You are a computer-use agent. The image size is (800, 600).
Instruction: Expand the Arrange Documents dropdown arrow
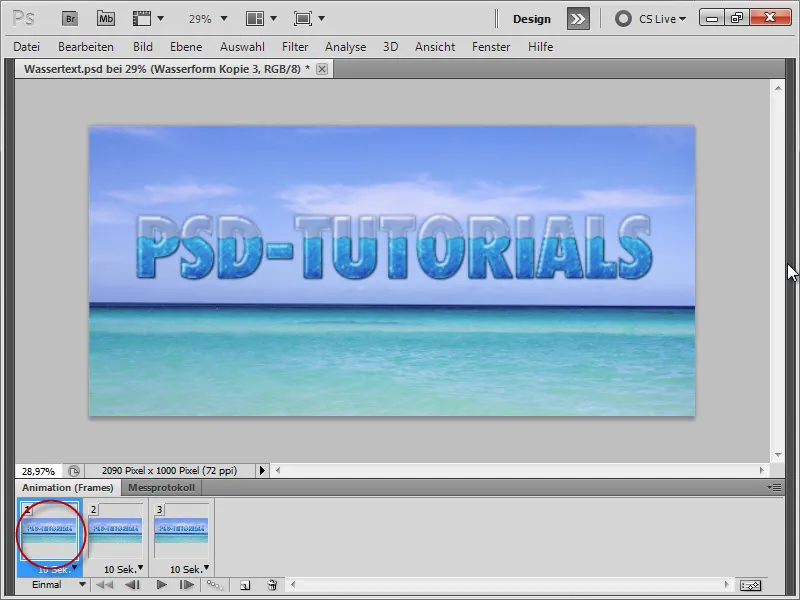tap(273, 19)
